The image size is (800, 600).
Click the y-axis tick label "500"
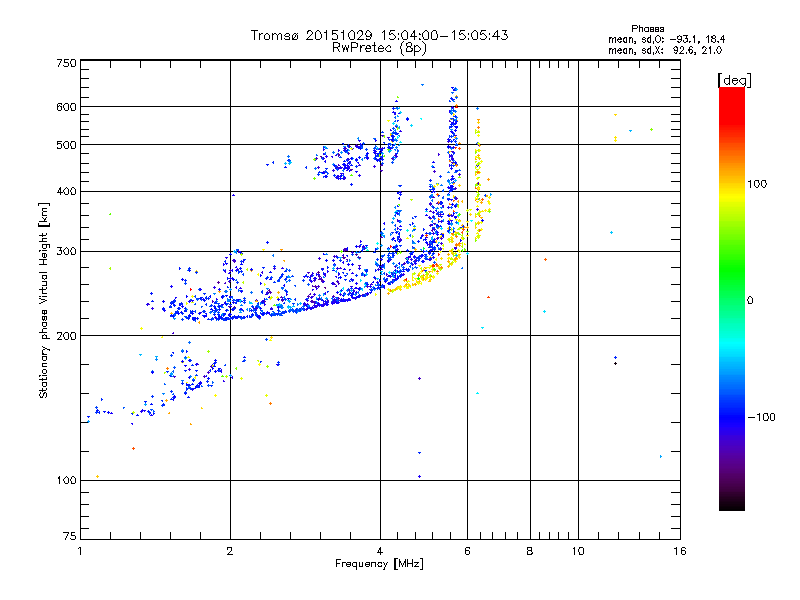click(x=66, y=145)
